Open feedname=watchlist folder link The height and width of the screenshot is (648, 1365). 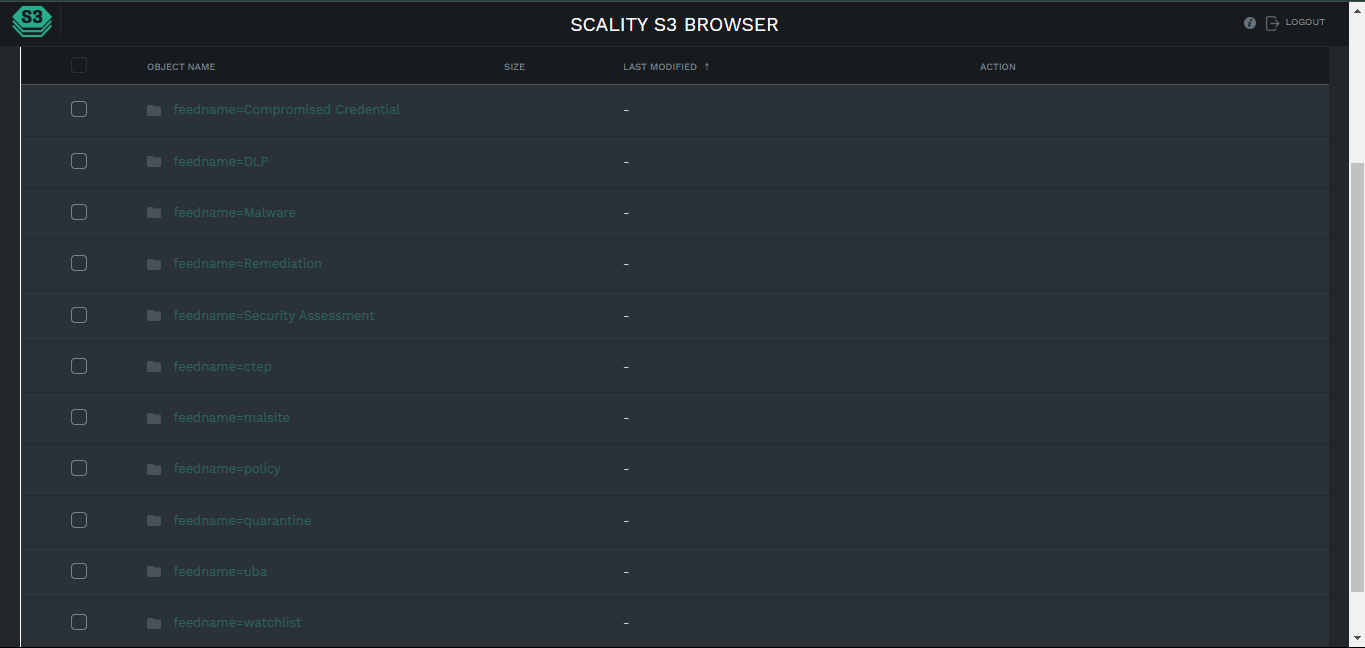point(237,623)
